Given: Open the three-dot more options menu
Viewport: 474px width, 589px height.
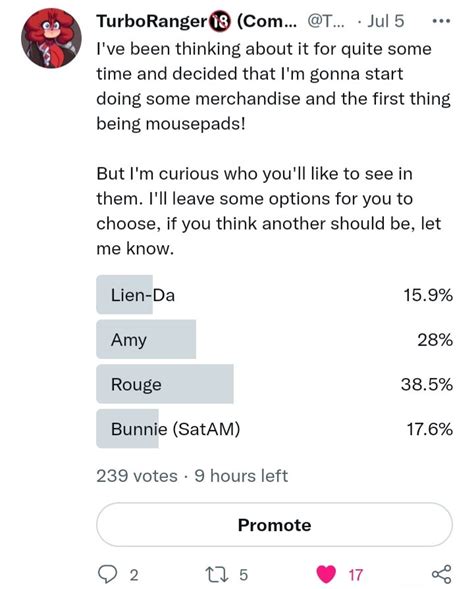Looking at the screenshot, I should pos(441,21).
